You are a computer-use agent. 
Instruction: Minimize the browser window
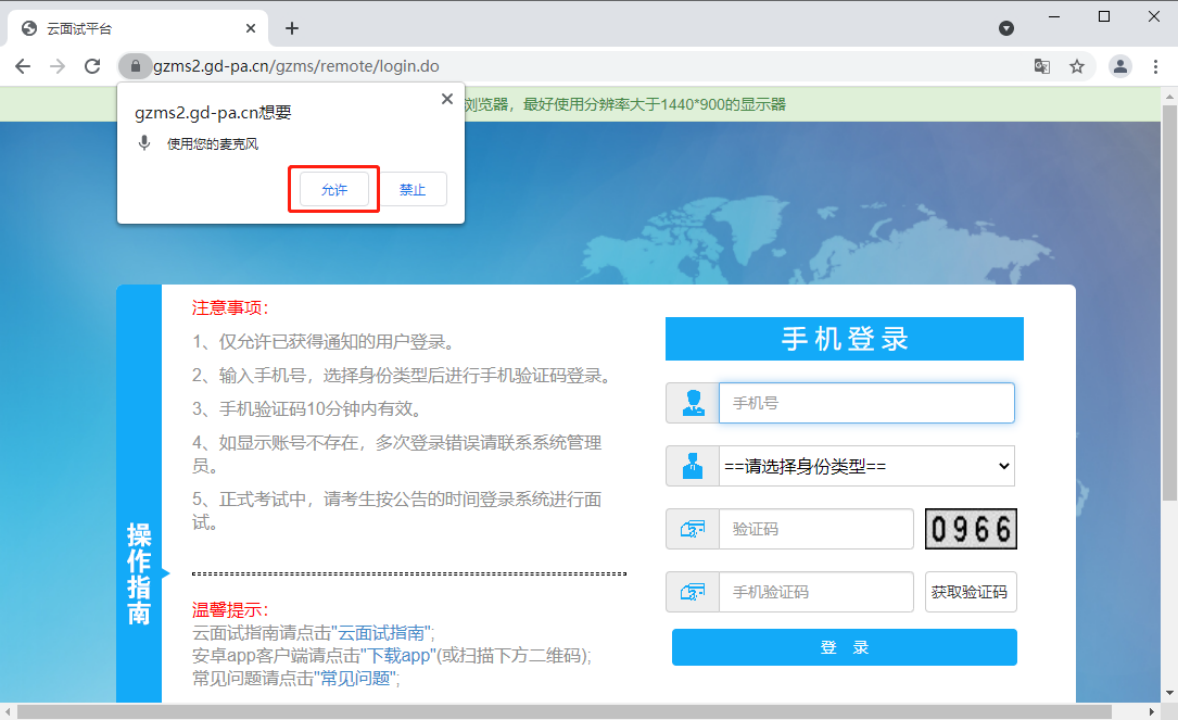[x=1054, y=17]
